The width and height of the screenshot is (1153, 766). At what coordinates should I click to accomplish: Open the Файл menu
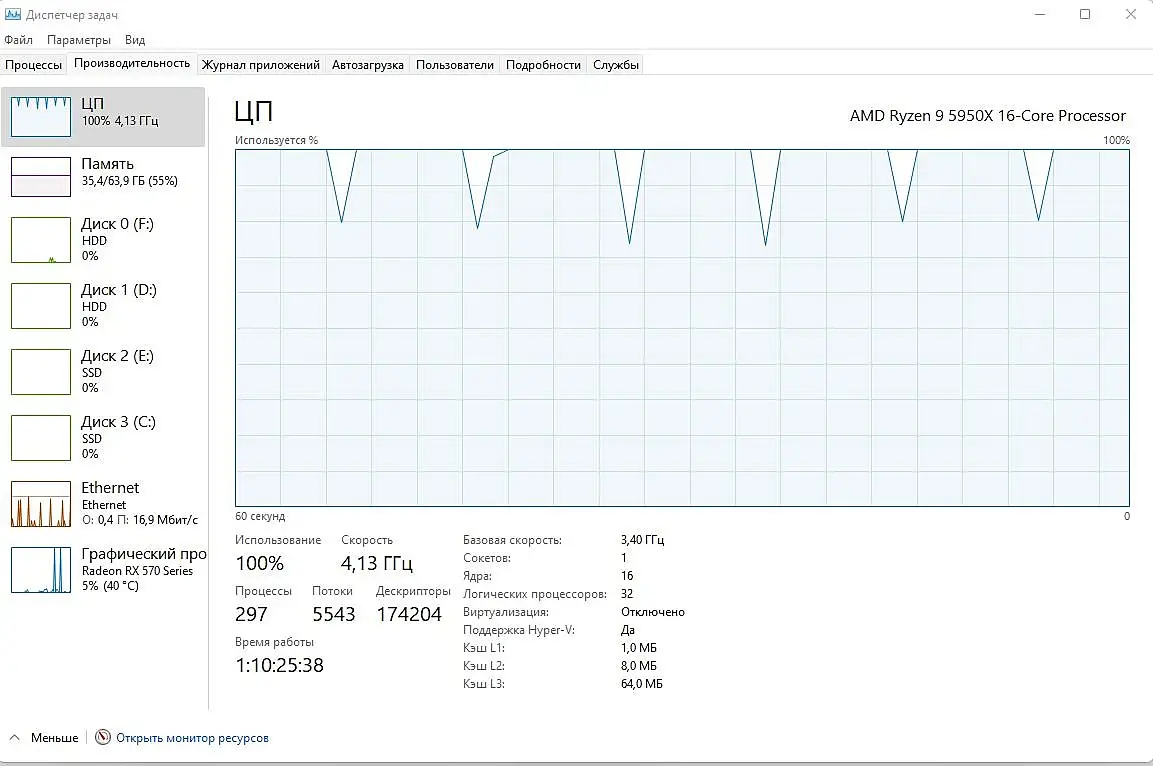click(x=18, y=40)
